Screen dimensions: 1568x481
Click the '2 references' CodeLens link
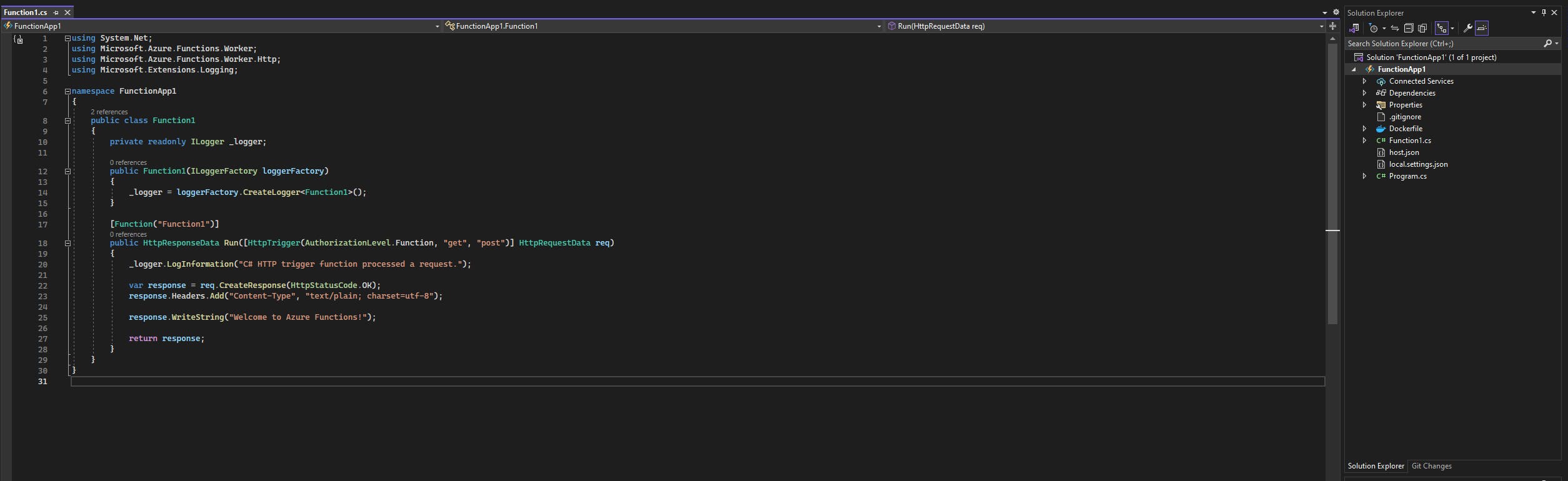tap(109, 112)
